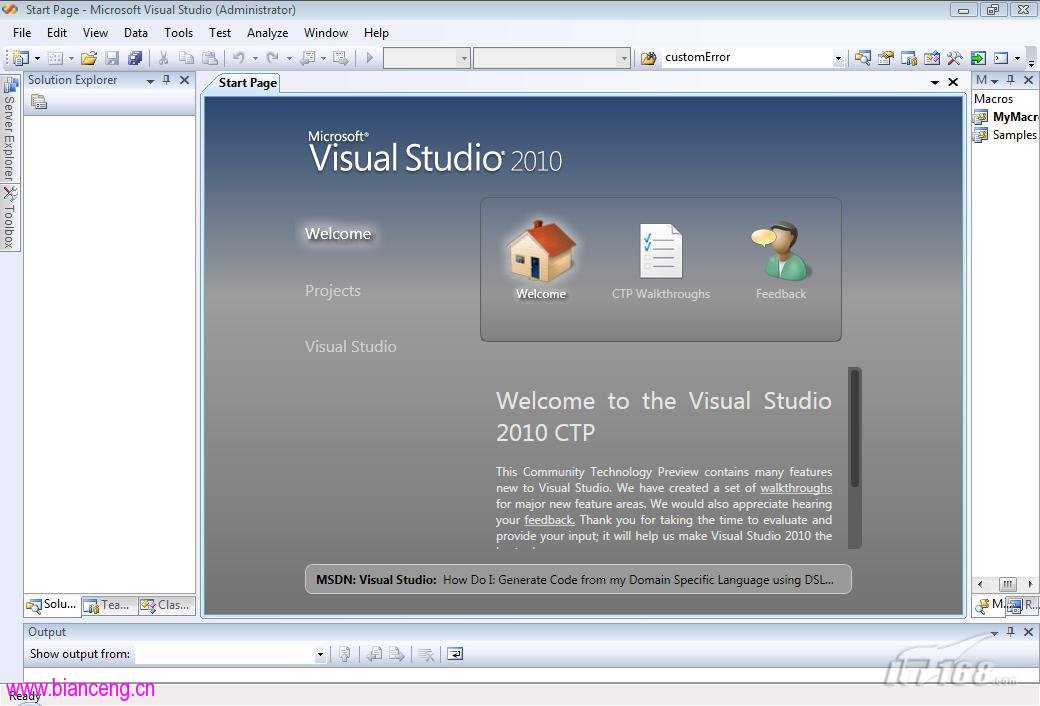Click the Undo arrow icon

pyautogui.click(x=239, y=58)
